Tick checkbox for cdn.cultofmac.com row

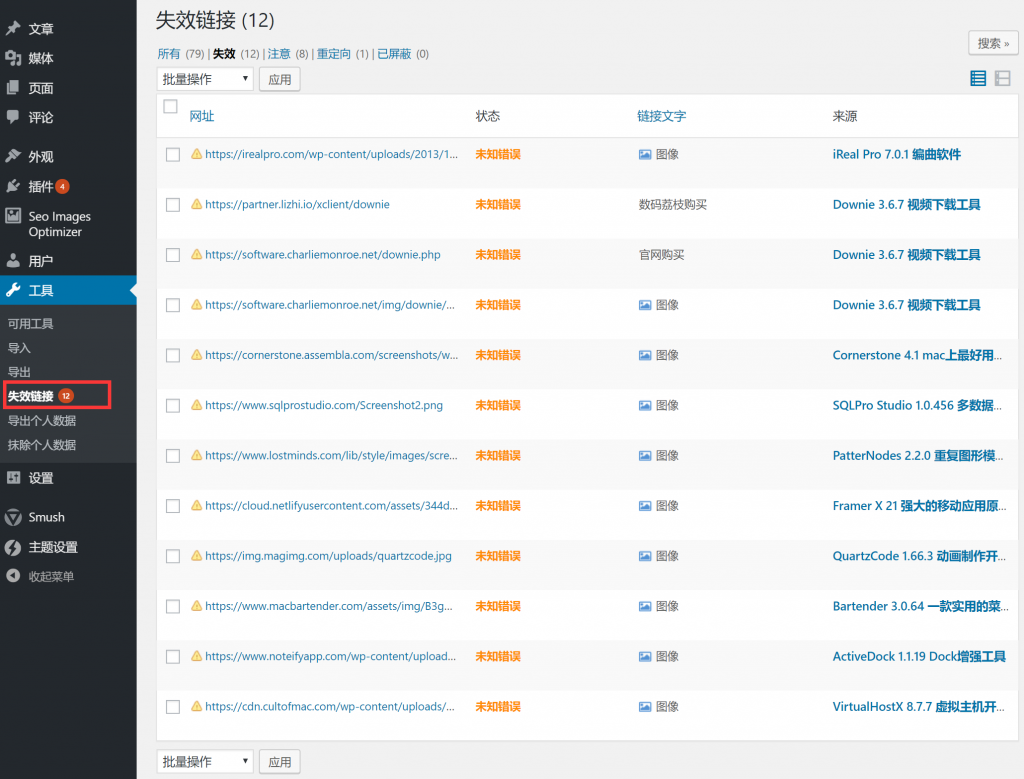(173, 707)
